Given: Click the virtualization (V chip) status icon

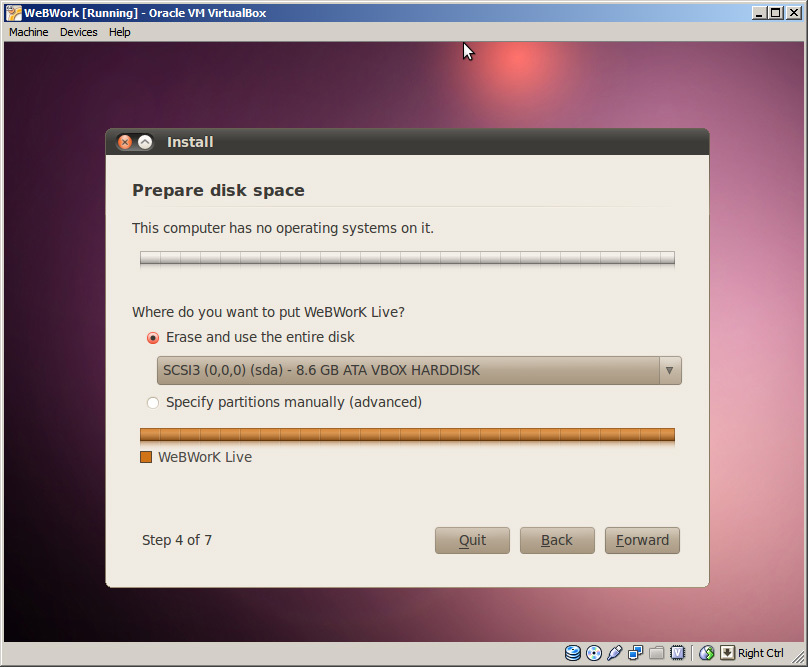Looking at the screenshot, I should click(x=677, y=653).
